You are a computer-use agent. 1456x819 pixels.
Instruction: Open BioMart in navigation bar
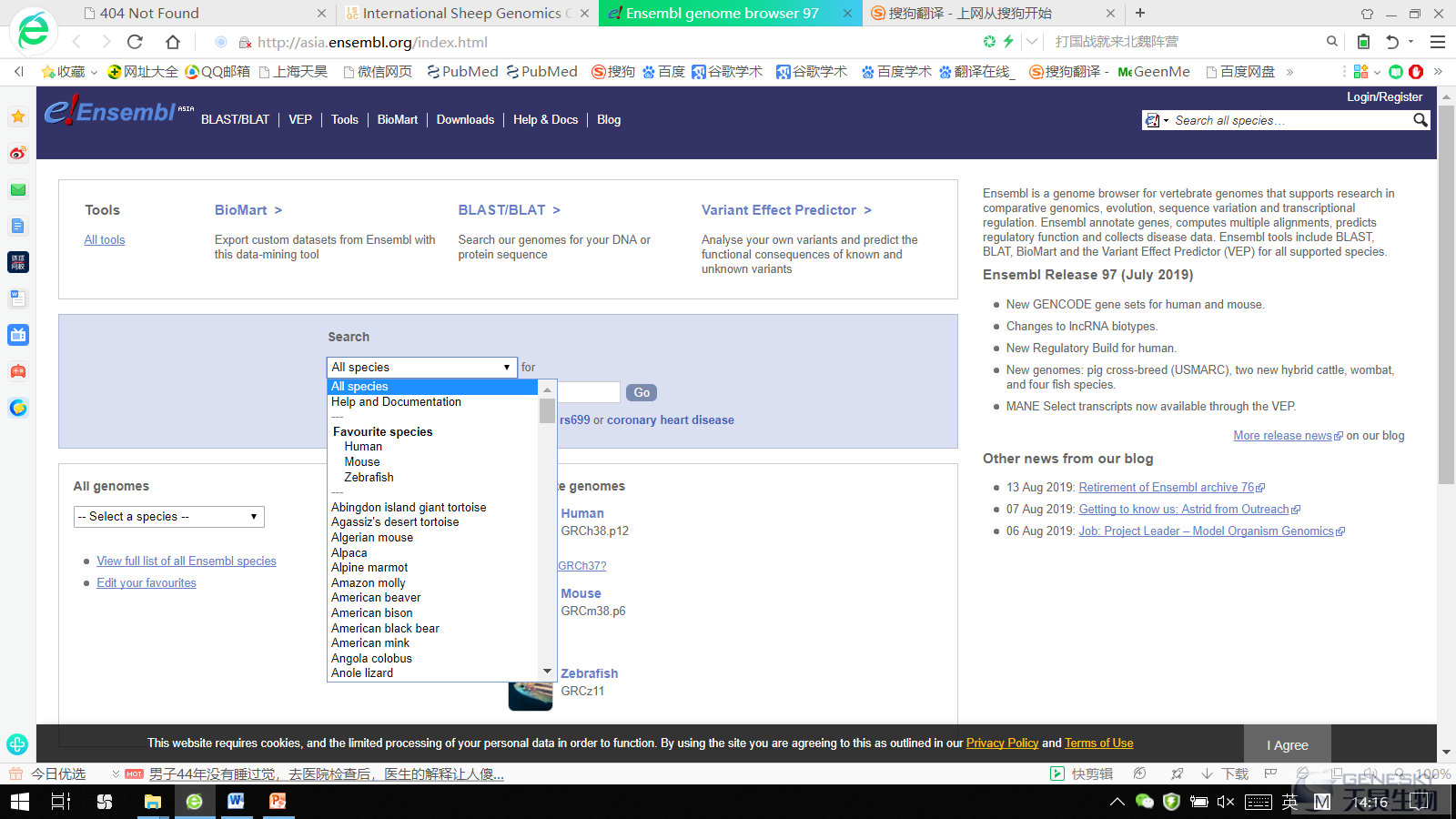[x=398, y=119]
